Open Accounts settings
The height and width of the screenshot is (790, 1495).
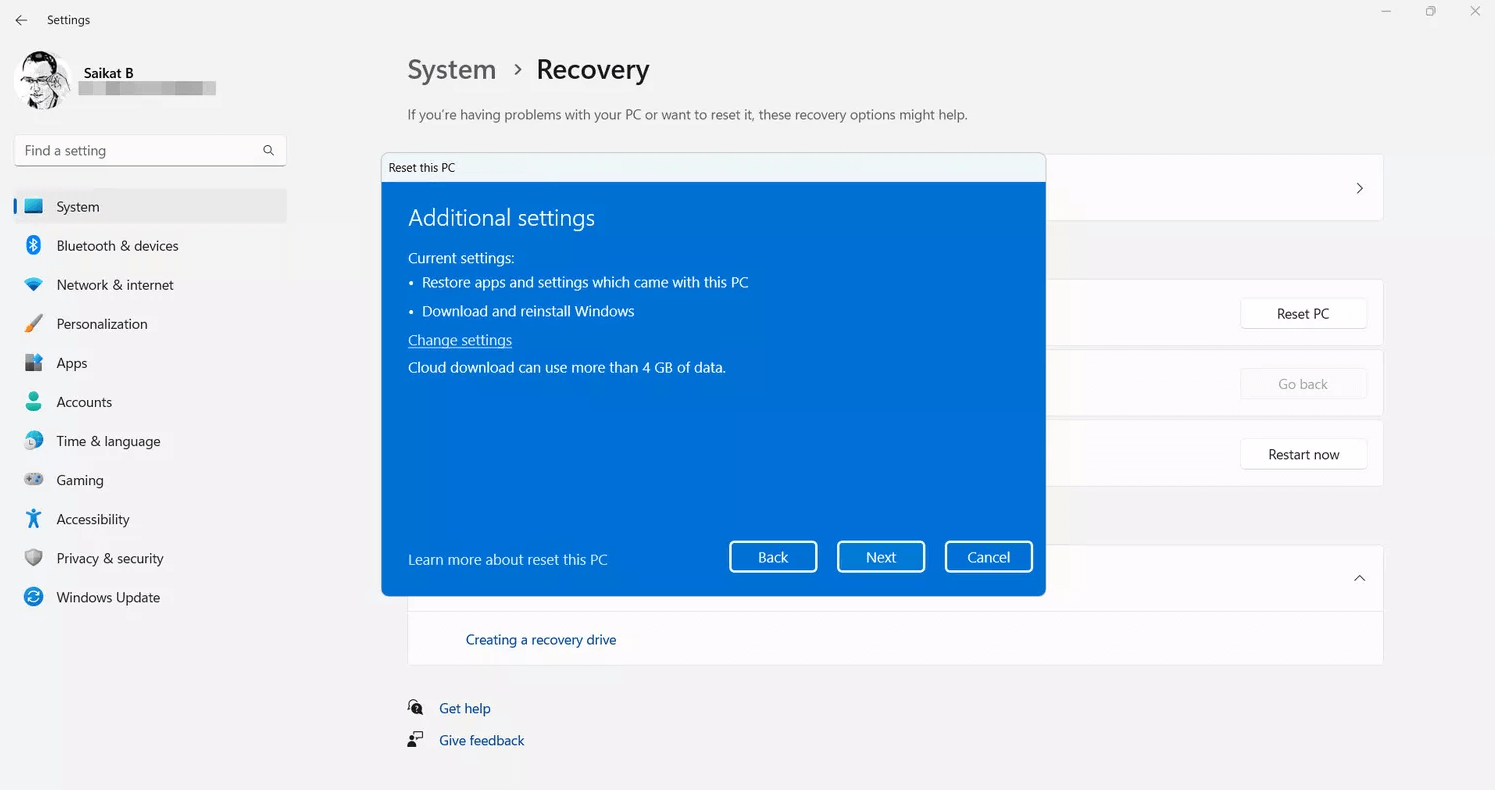point(84,401)
